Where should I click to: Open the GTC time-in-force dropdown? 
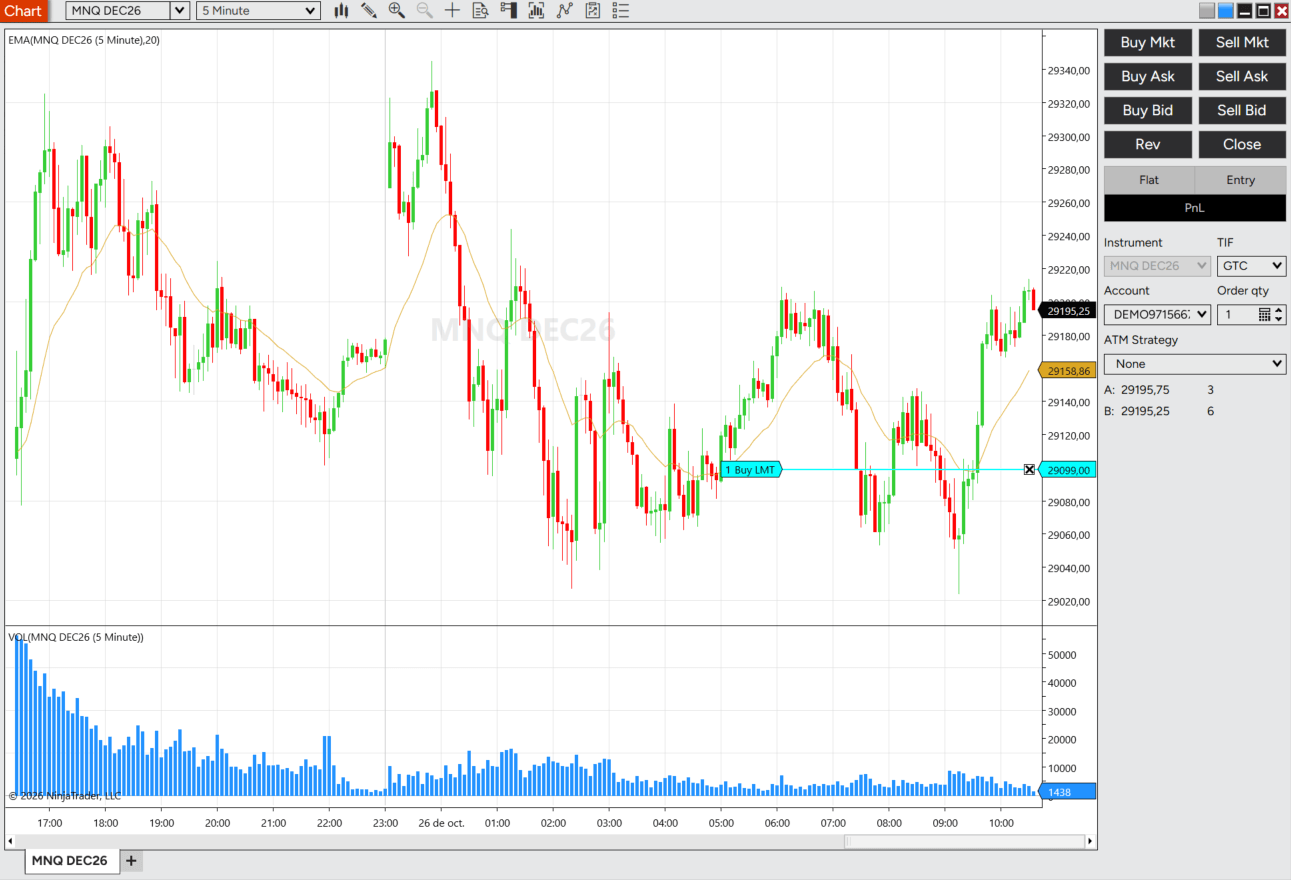click(1251, 266)
